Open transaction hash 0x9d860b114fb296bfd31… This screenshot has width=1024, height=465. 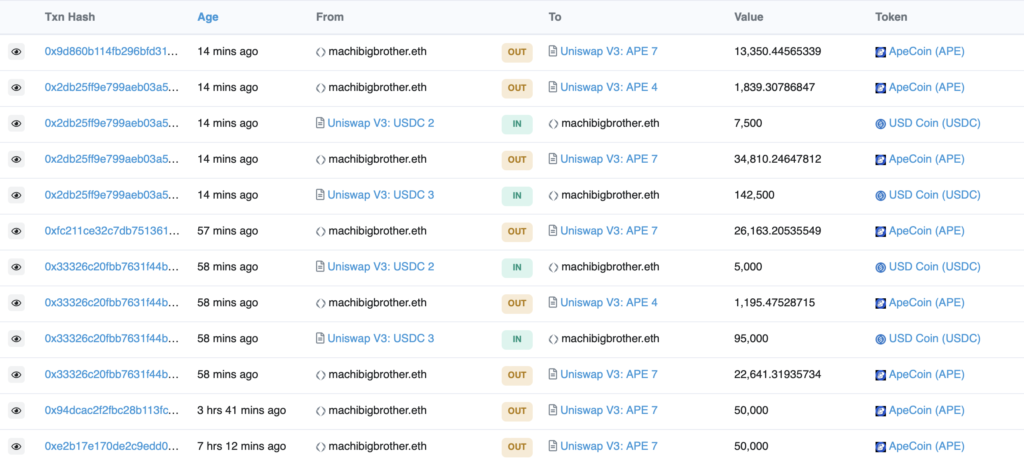111,51
